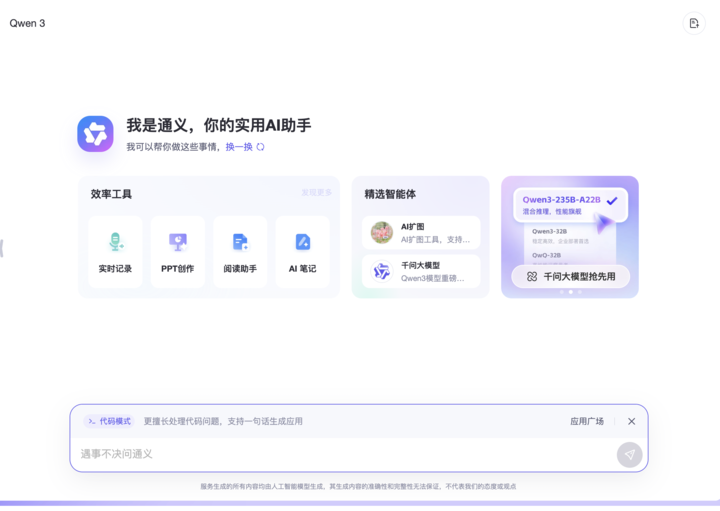
Task: Toggle the 代码模式 tag
Action: pyautogui.click(x=109, y=421)
